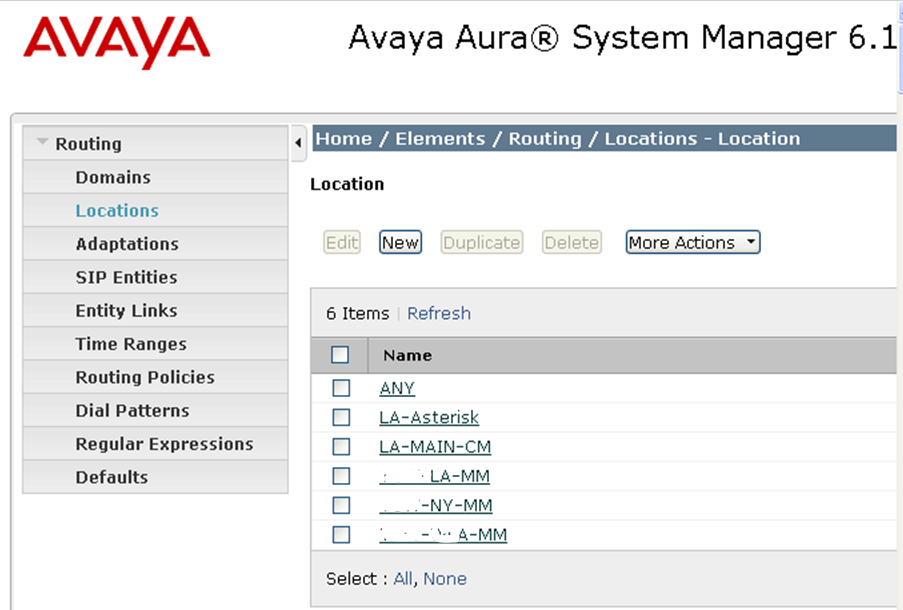Select the LA-MAIN-CM row checkbox
Screen dimensions: 903x610
(x=341, y=446)
